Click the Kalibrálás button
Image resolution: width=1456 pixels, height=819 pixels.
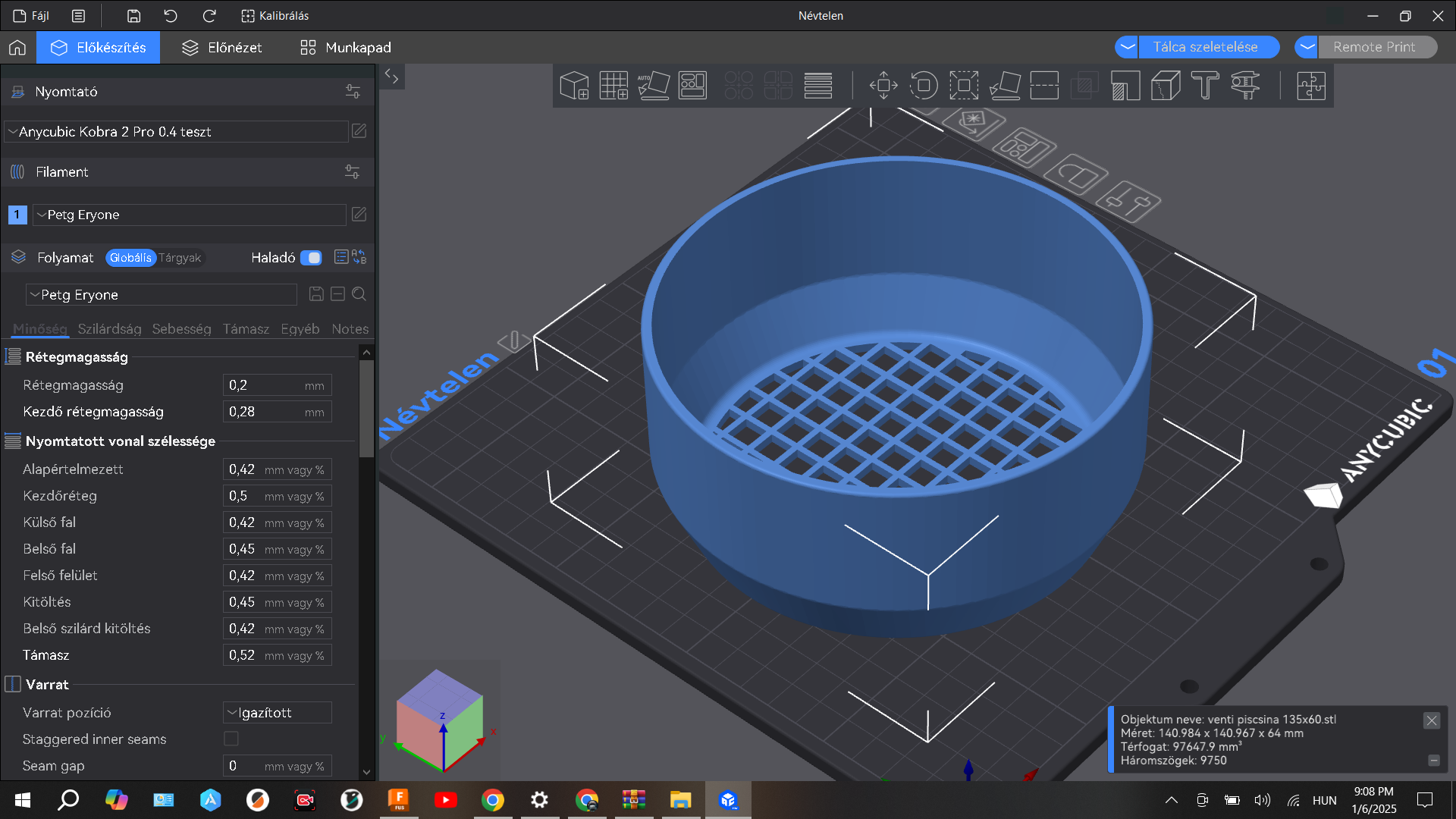[x=275, y=15]
